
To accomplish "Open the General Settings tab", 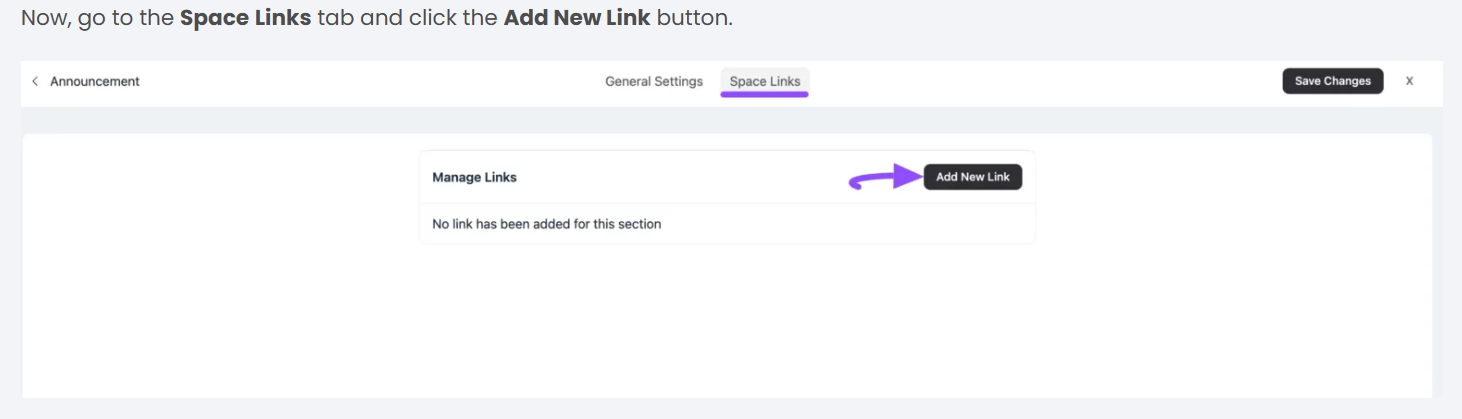I will [x=654, y=81].
